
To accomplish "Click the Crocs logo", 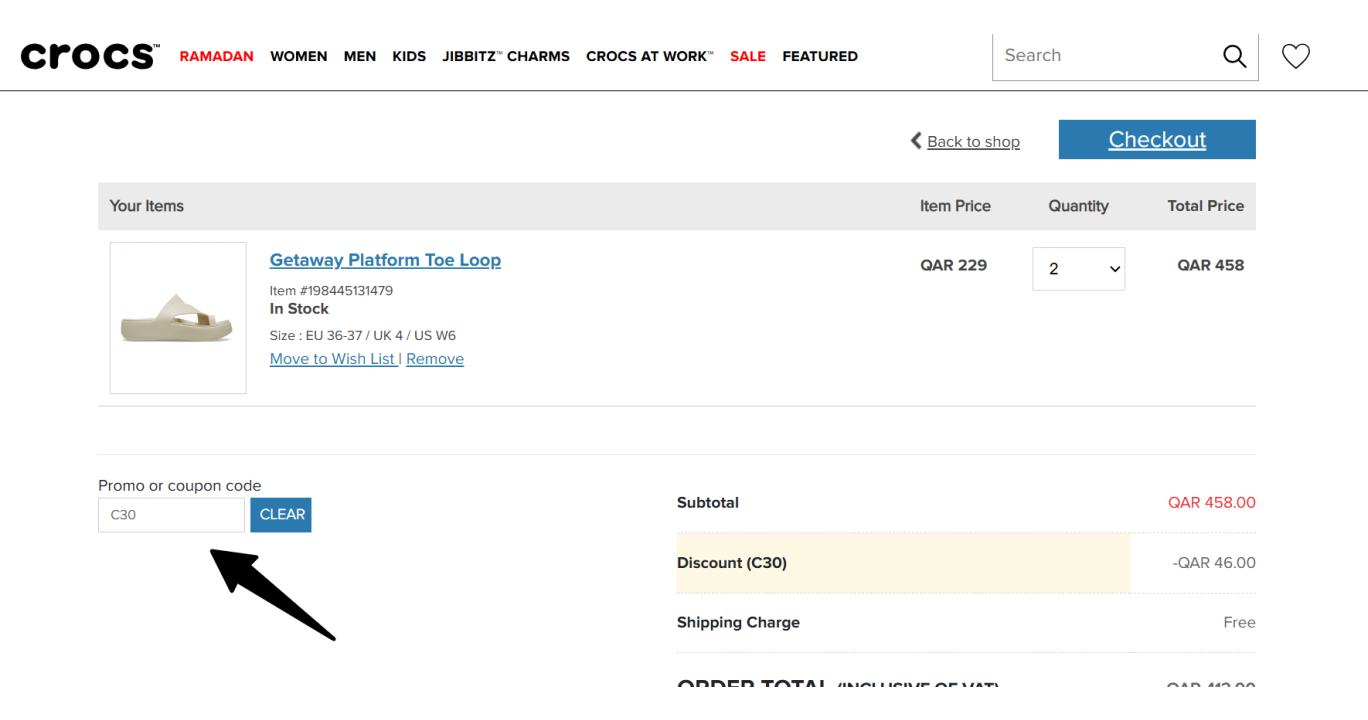I will (x=90, y=56).
